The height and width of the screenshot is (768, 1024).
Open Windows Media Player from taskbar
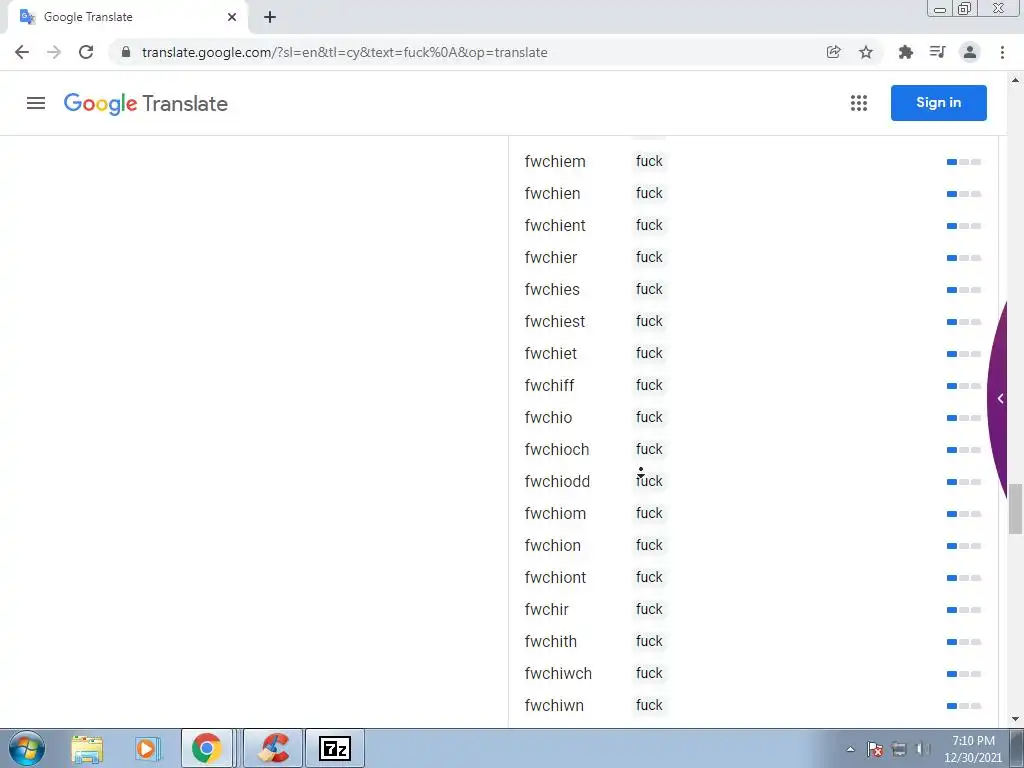[148, 749]
